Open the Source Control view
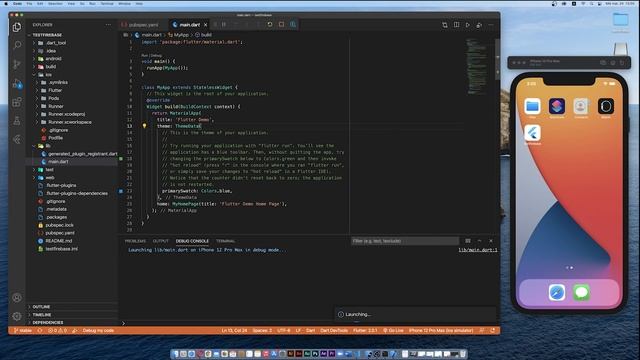 point(17,64)
